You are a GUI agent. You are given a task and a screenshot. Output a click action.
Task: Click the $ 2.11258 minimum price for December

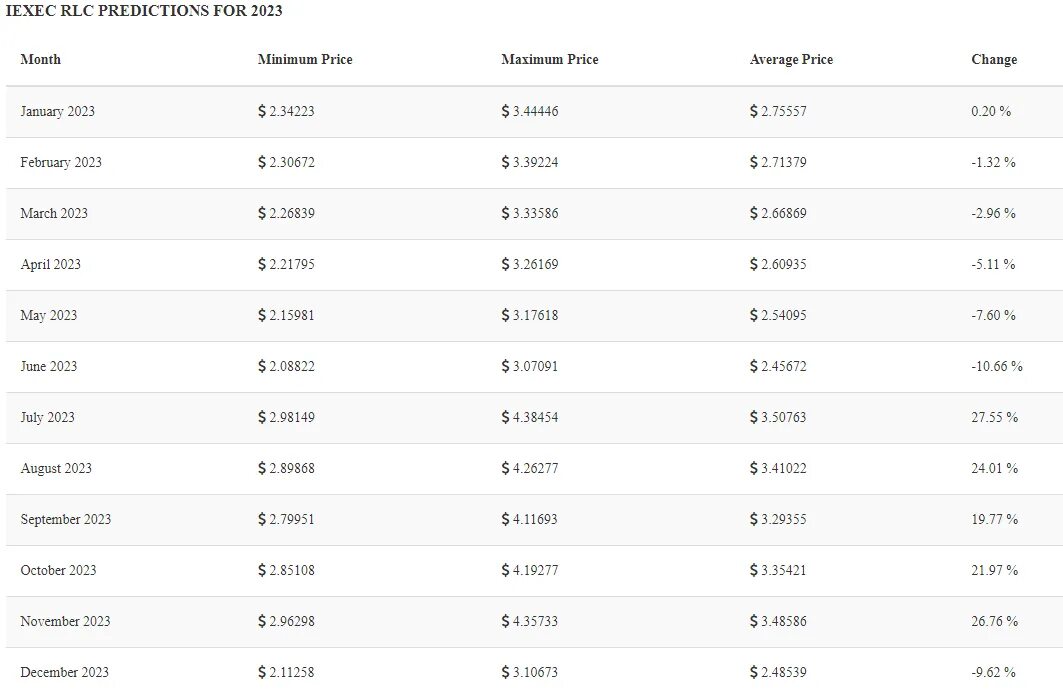pyautogui.click(x=286, y=672)
